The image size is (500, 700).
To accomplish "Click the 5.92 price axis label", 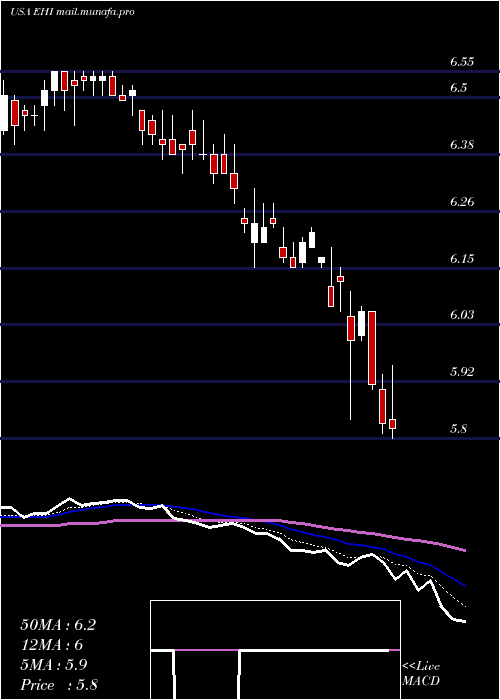I will click(461, 372).
